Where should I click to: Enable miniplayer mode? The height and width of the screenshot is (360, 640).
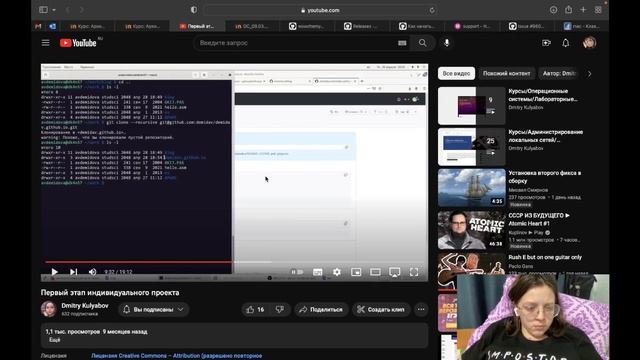356,272
